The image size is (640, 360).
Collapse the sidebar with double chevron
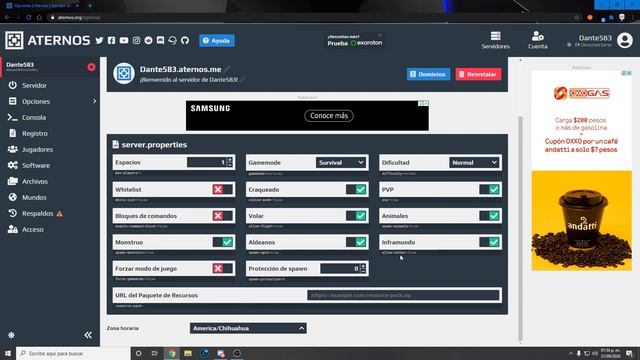88,335
